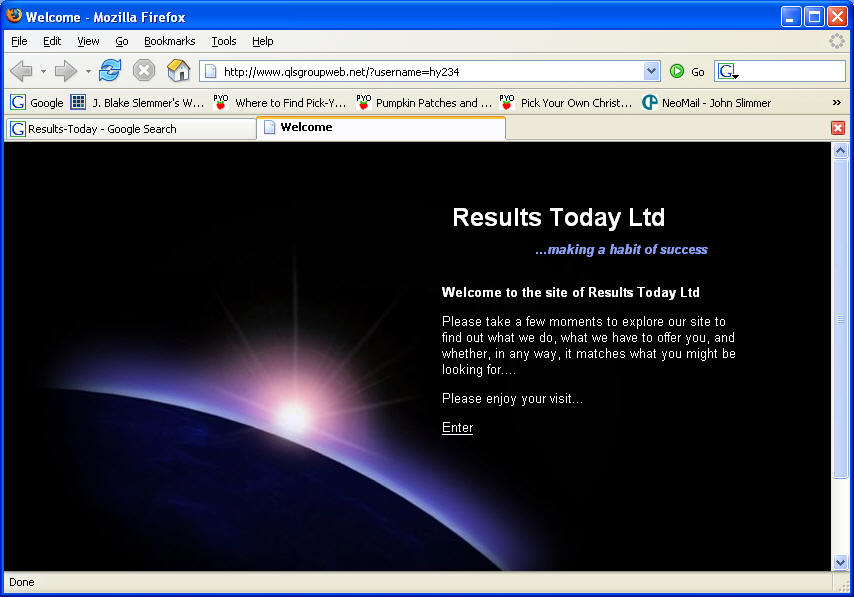
Task: Click the green Go button
Action: click(687, 71)
